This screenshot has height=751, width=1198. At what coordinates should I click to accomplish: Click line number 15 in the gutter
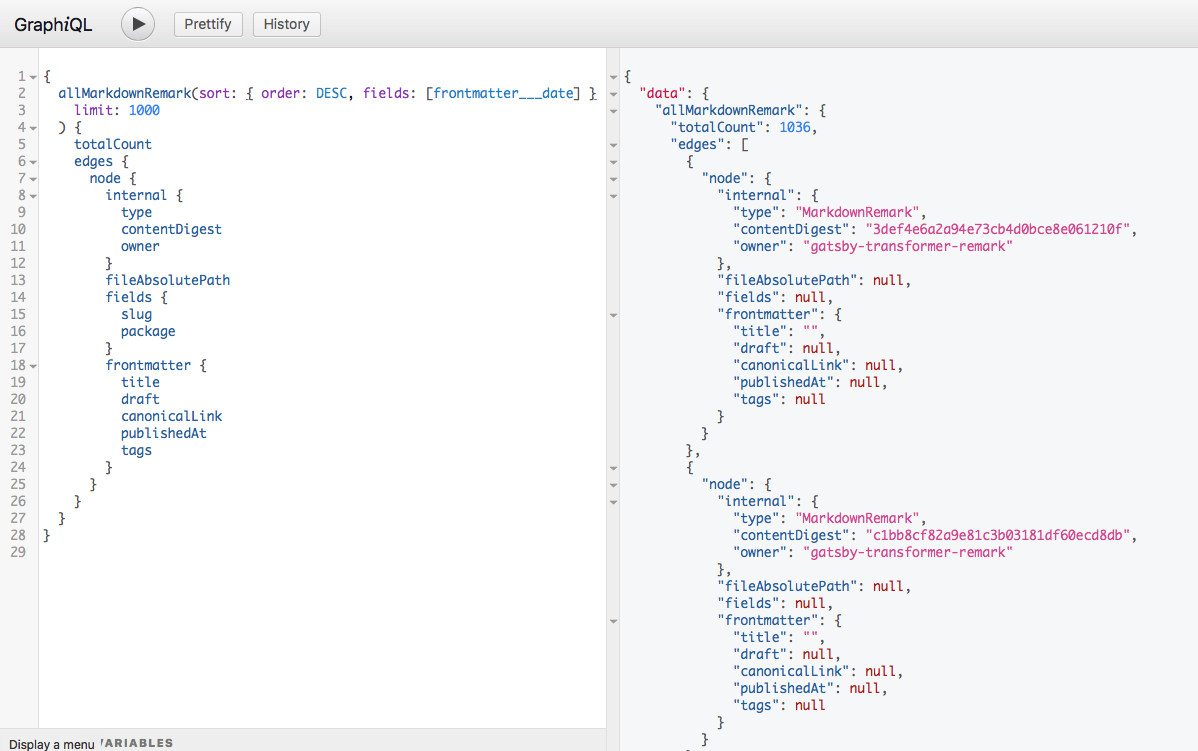[x=18, y=313]
